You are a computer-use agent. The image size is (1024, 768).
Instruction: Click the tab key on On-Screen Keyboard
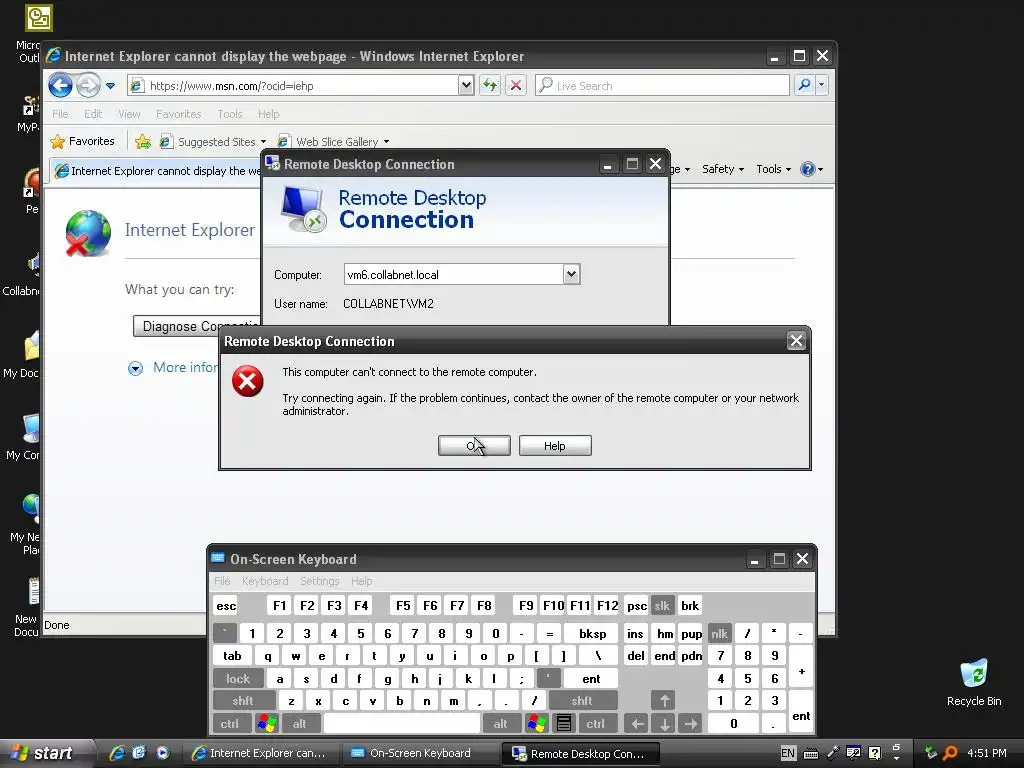point(232,656)
